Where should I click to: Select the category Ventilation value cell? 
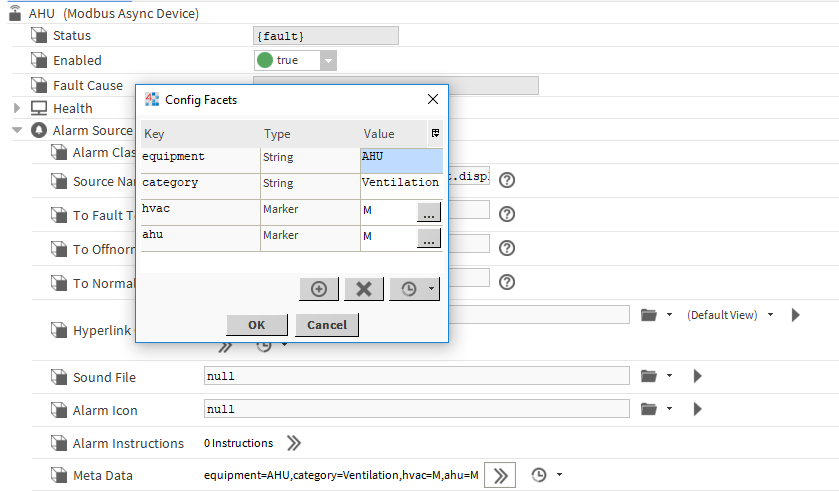coord(400,185)
